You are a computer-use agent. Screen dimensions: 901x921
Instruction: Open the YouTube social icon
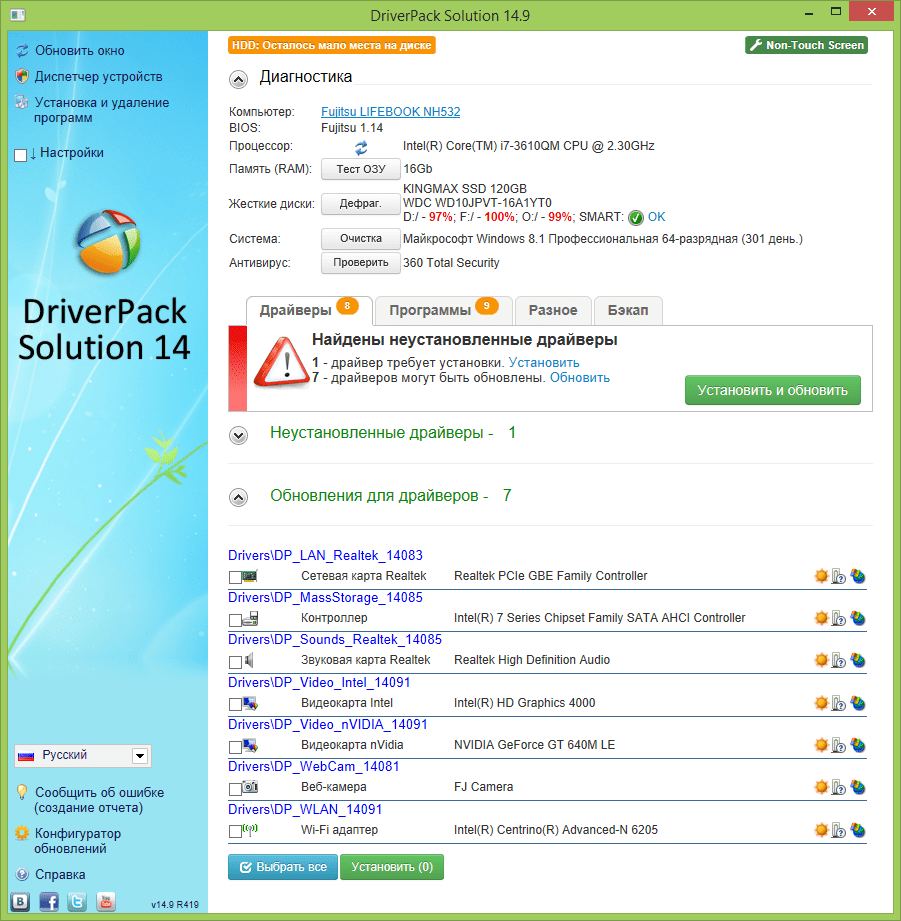[x=106, y=901]
